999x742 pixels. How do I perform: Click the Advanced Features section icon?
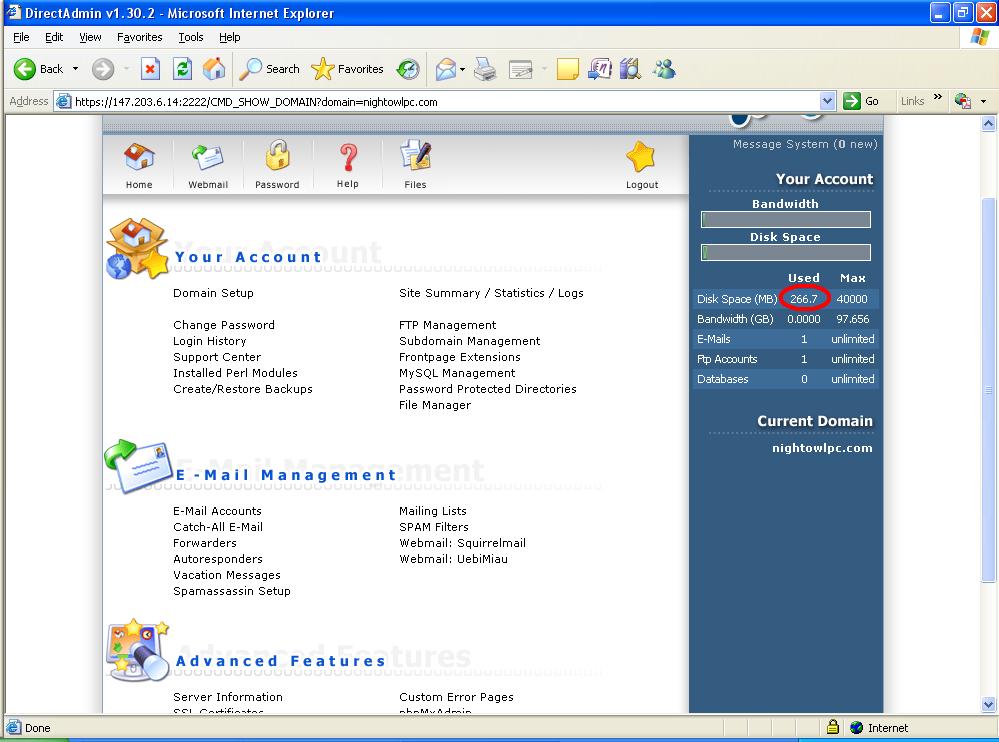[138, 650]
